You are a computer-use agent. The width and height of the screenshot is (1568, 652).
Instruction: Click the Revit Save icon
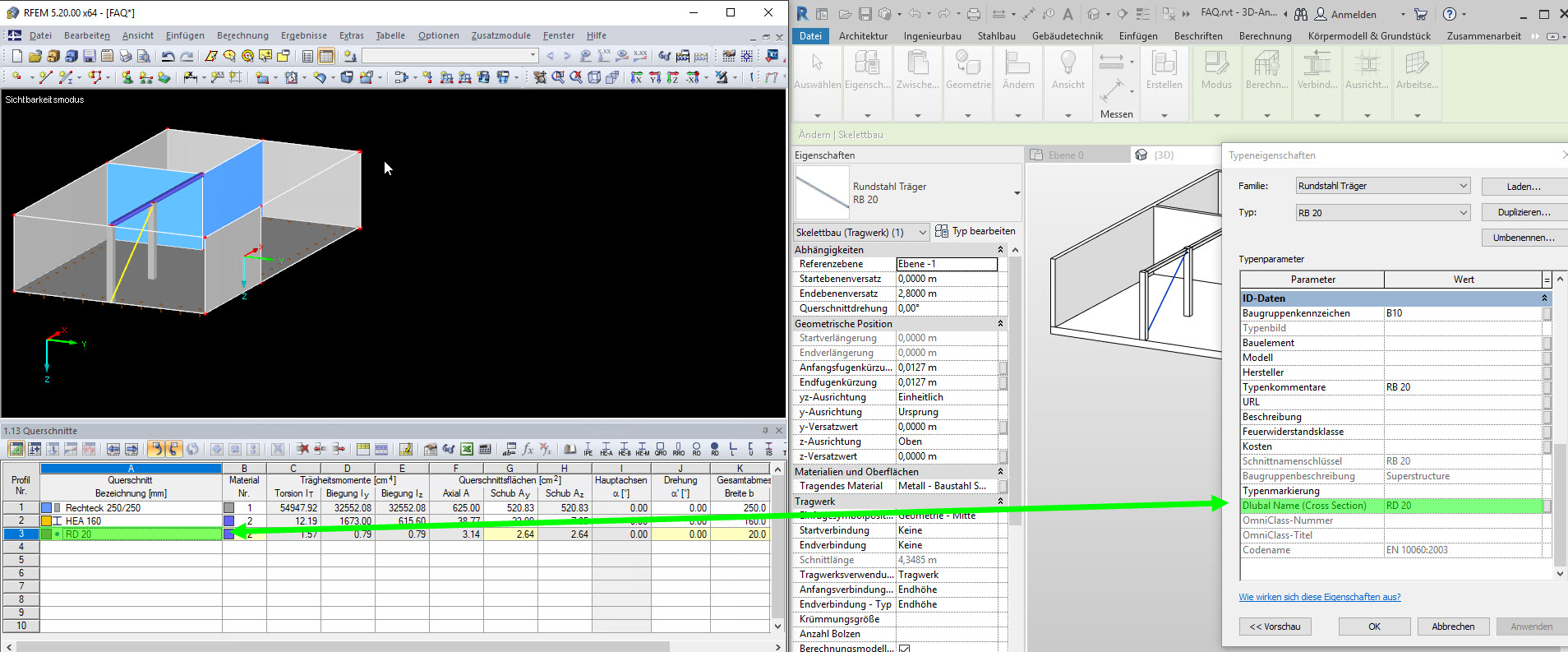[865, 14]
